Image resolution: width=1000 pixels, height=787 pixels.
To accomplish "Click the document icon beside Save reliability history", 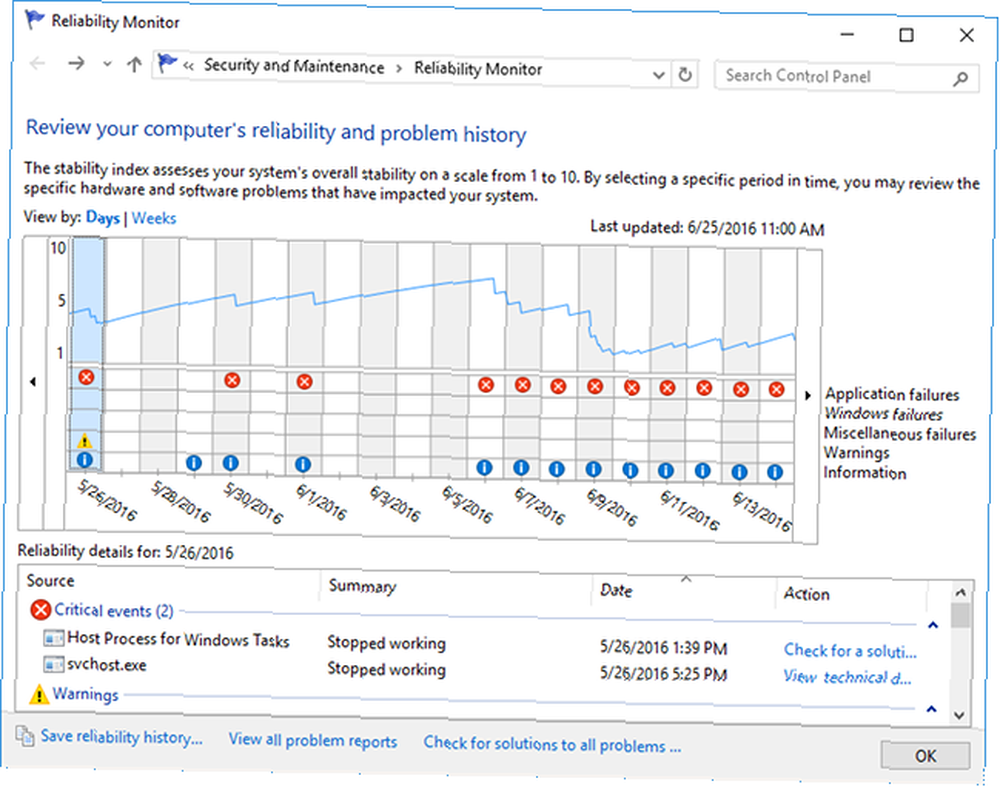I will 25,735.
